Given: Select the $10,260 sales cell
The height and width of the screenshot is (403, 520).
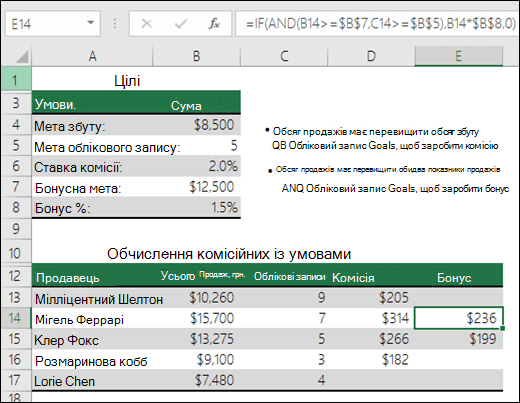Looking at the screenshot, I should (197, 298).
